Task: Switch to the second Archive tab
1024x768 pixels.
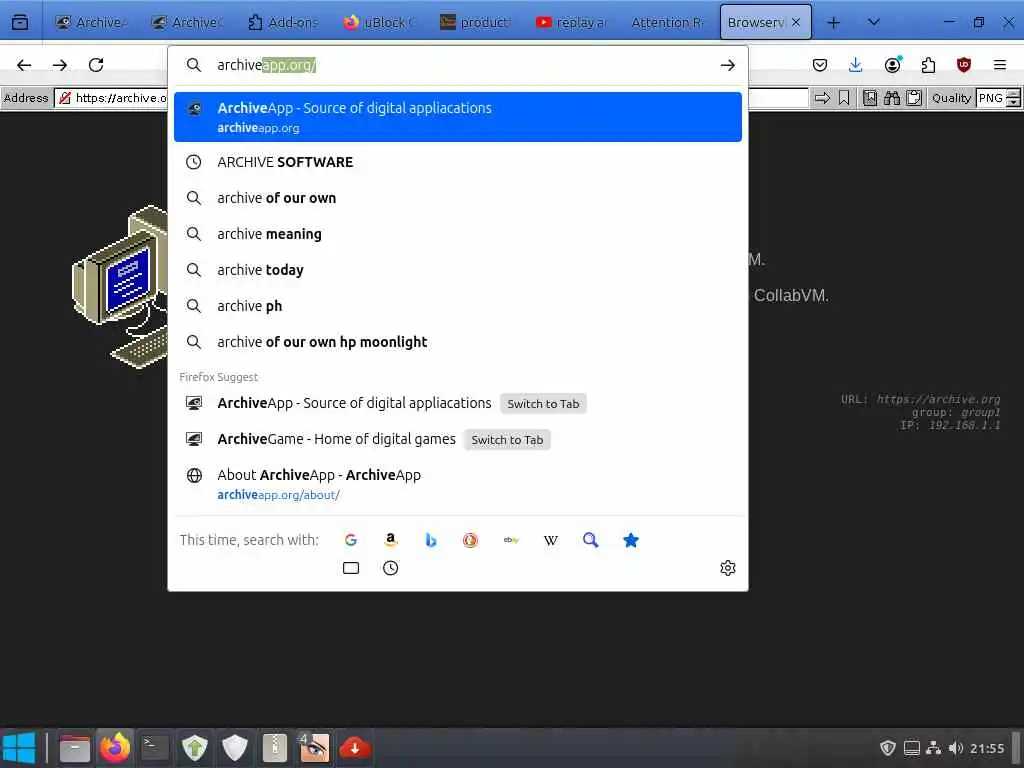Action: pyautogui.click(x=186, y=22)
